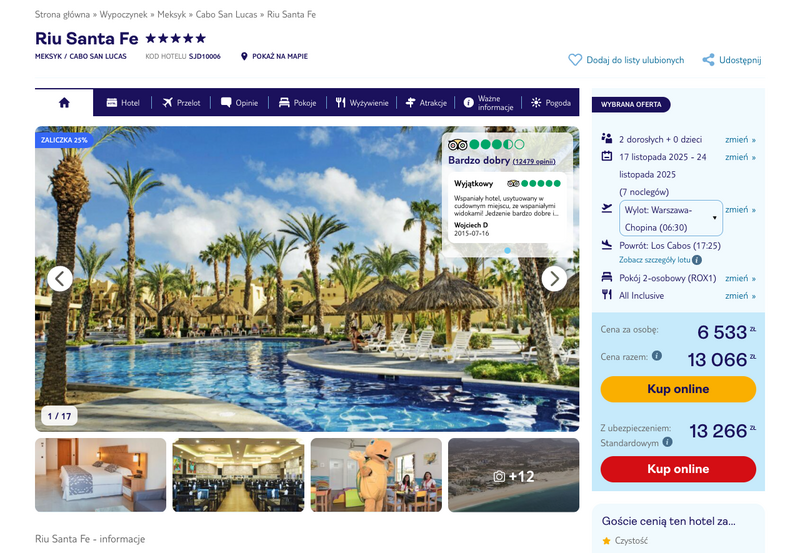Click the yellow Kup online button
The height and width of the screenshot is (553, 800).
coord(678,389)
